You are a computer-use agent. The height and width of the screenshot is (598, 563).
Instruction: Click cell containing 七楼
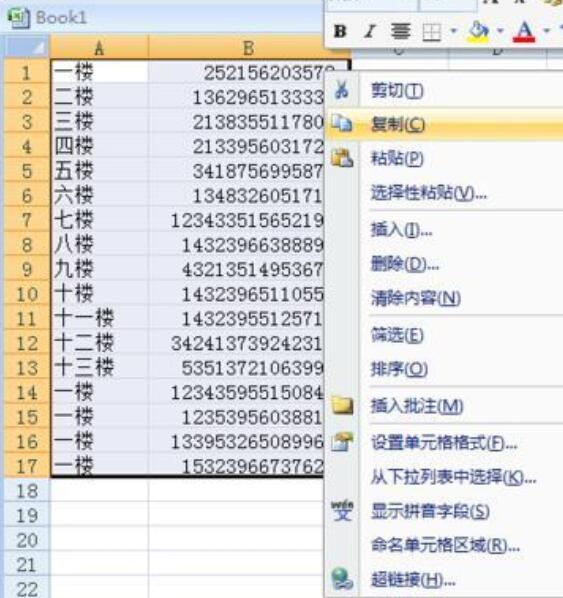pyautogui.click(x=99, y=220)
